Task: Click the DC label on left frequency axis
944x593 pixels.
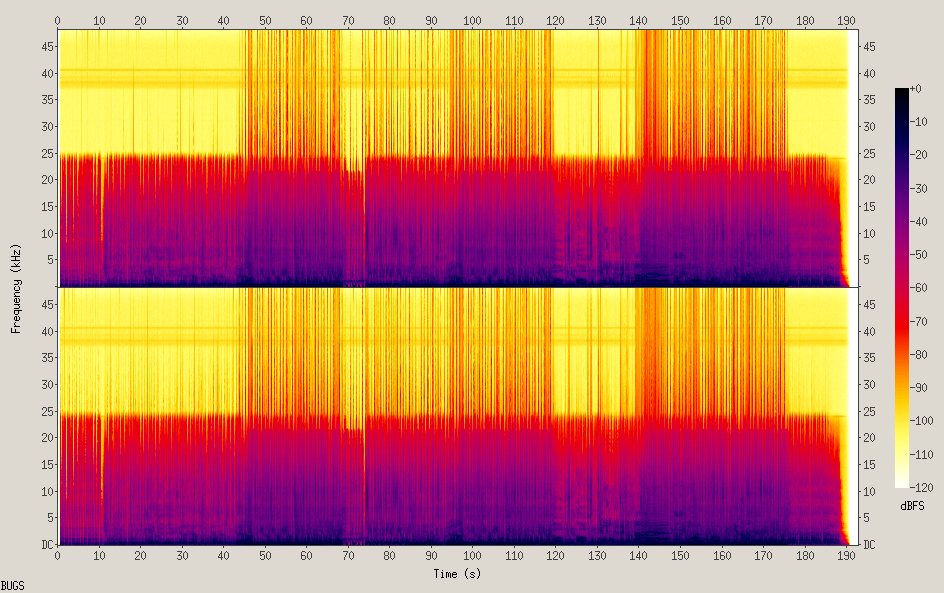Action: pyautogui.click(x=46, y=545)
